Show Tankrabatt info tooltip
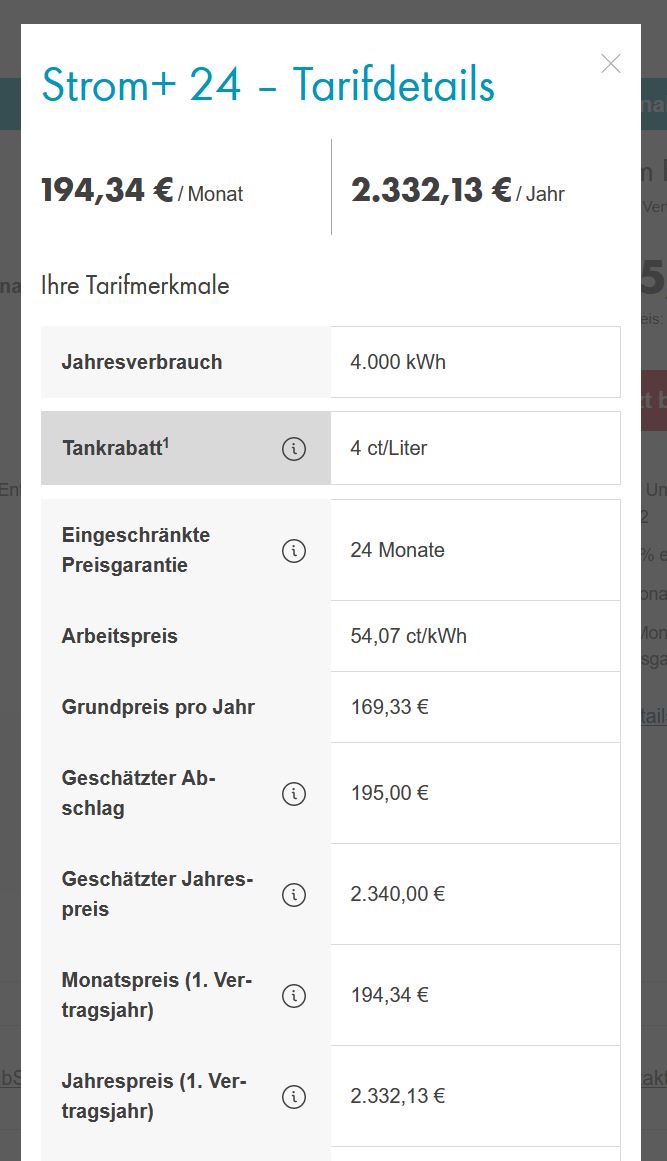667x1161 pixels. pos(293,448)
